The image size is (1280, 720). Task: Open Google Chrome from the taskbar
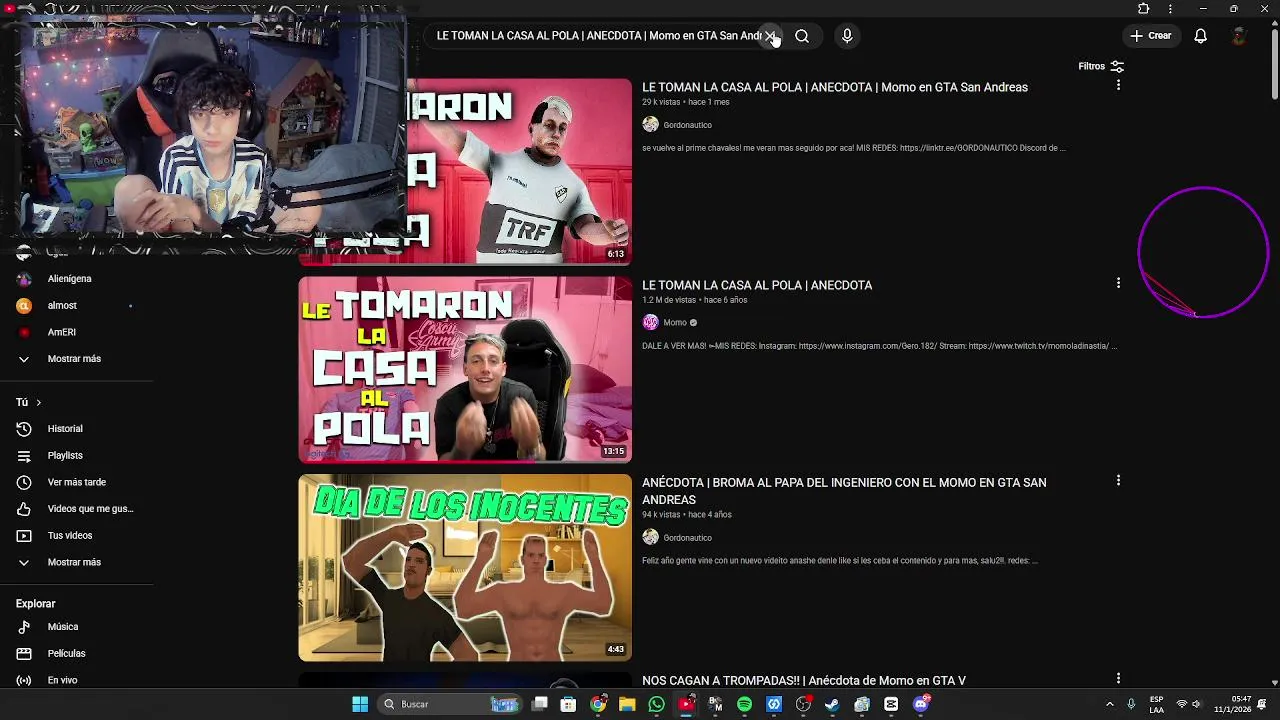598,704
